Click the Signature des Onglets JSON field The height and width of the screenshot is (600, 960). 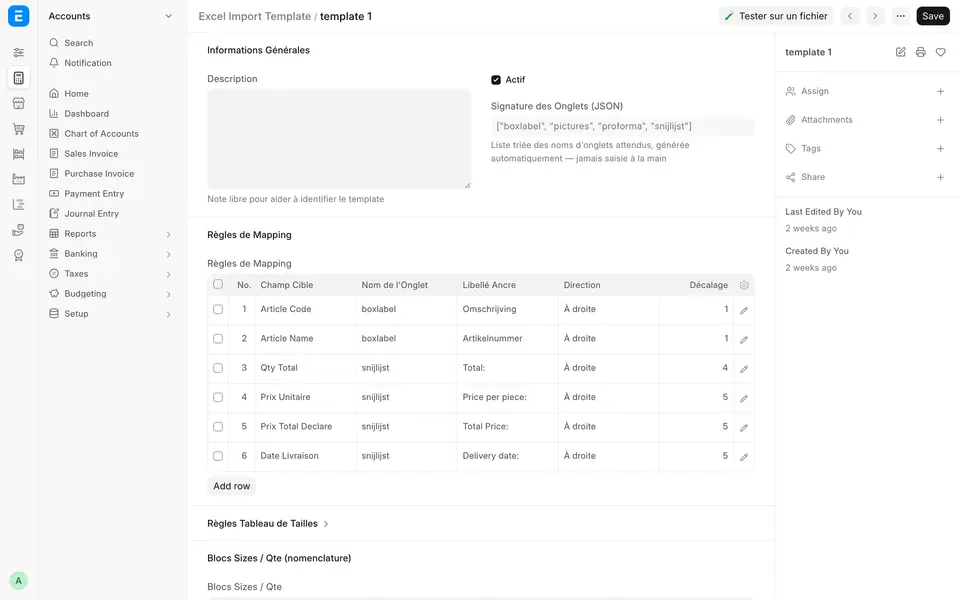point(622,126)
